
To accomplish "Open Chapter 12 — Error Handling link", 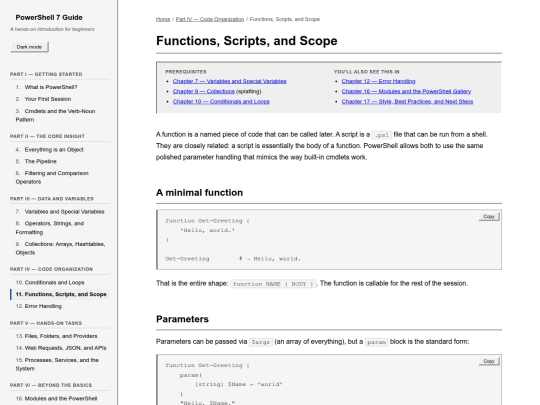I will pos(378,81).
